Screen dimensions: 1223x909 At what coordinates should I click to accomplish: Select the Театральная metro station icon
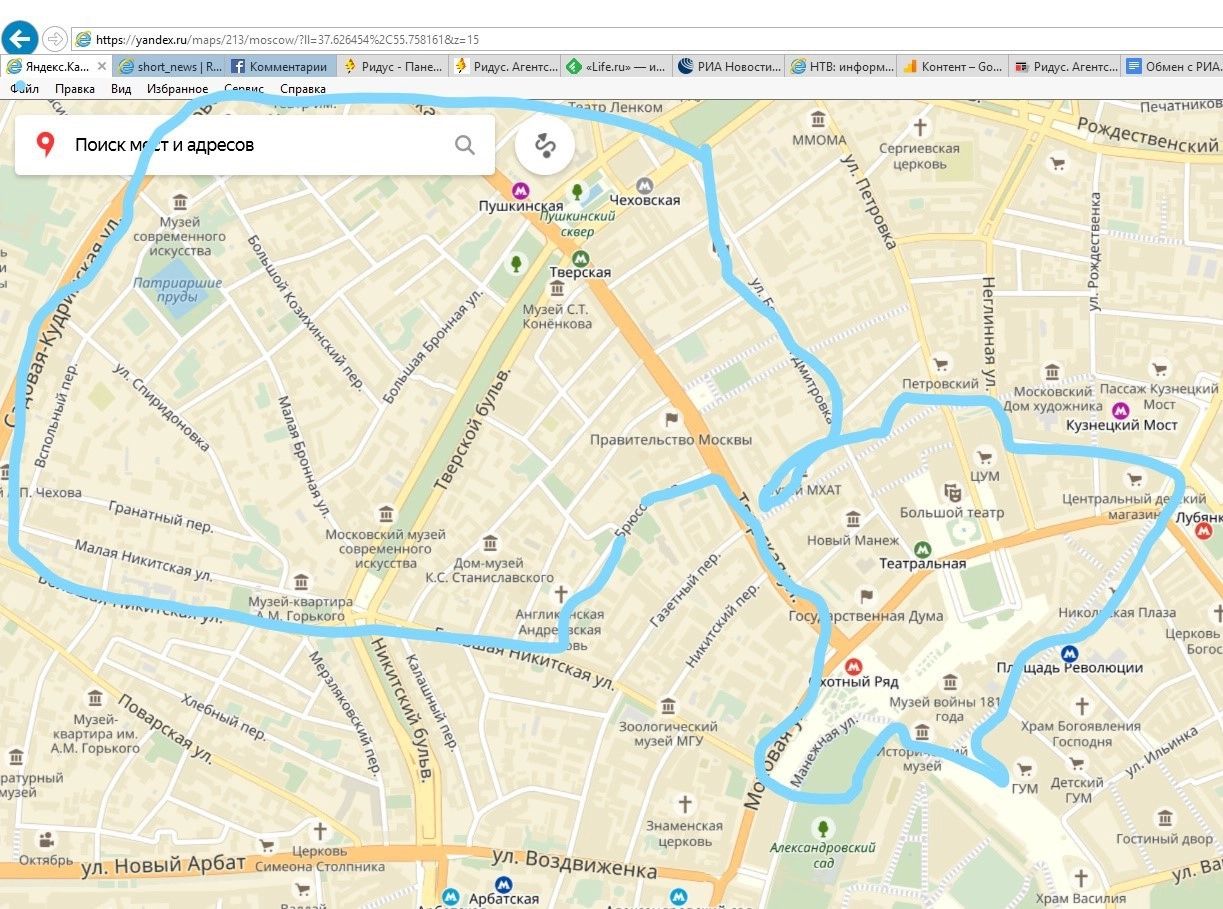(x=923, y=548)
